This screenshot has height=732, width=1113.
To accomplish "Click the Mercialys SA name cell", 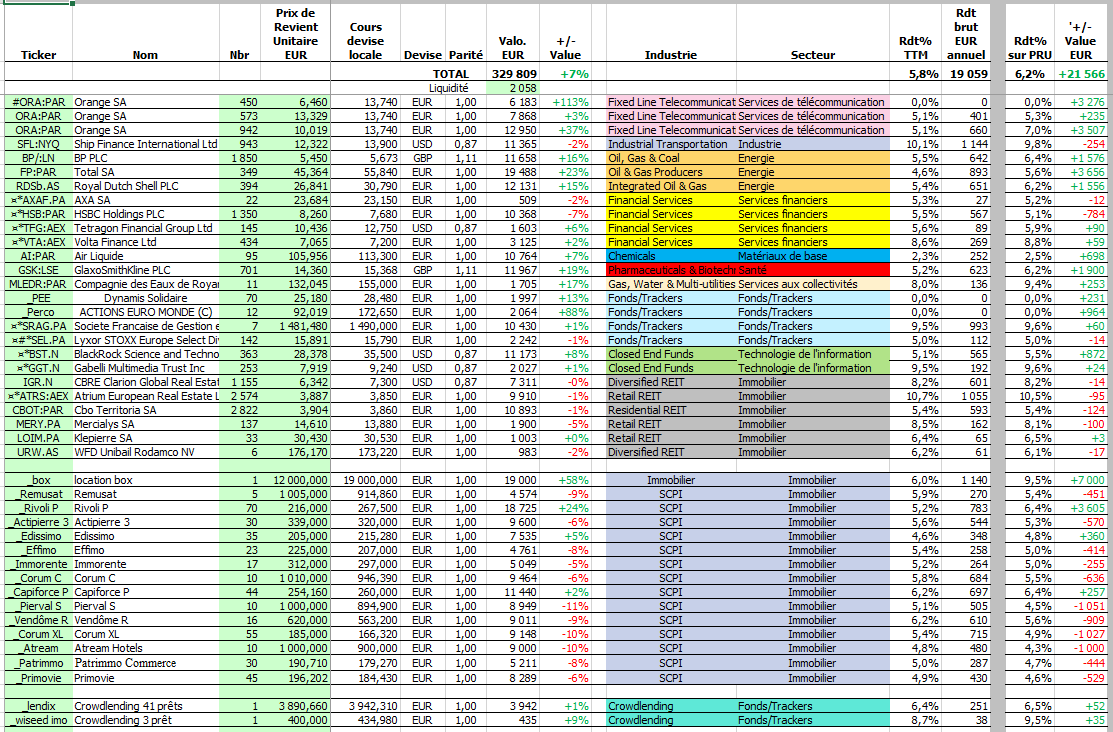I will pos(146,425).
